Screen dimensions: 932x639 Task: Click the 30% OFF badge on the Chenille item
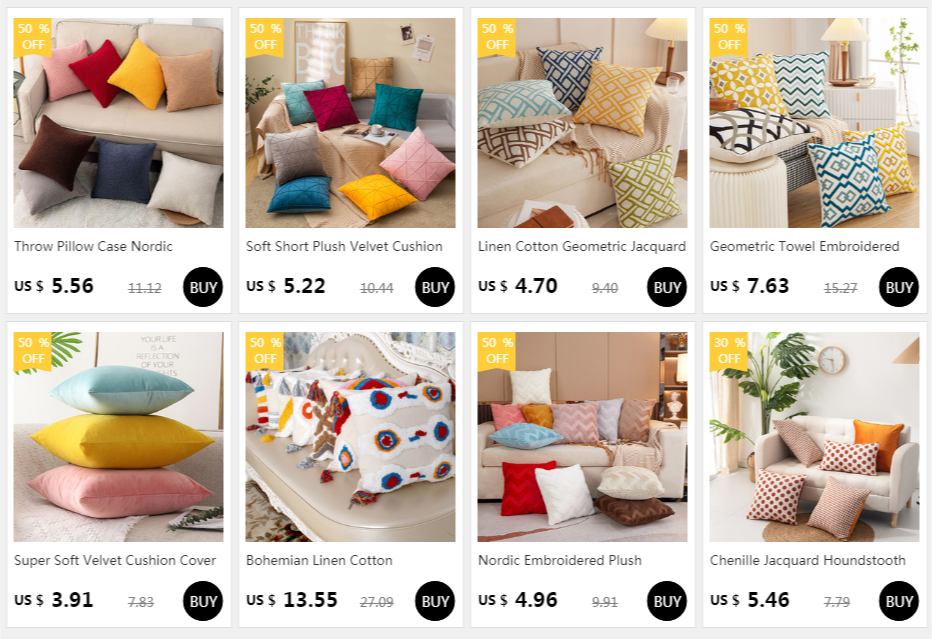point(728,351)
